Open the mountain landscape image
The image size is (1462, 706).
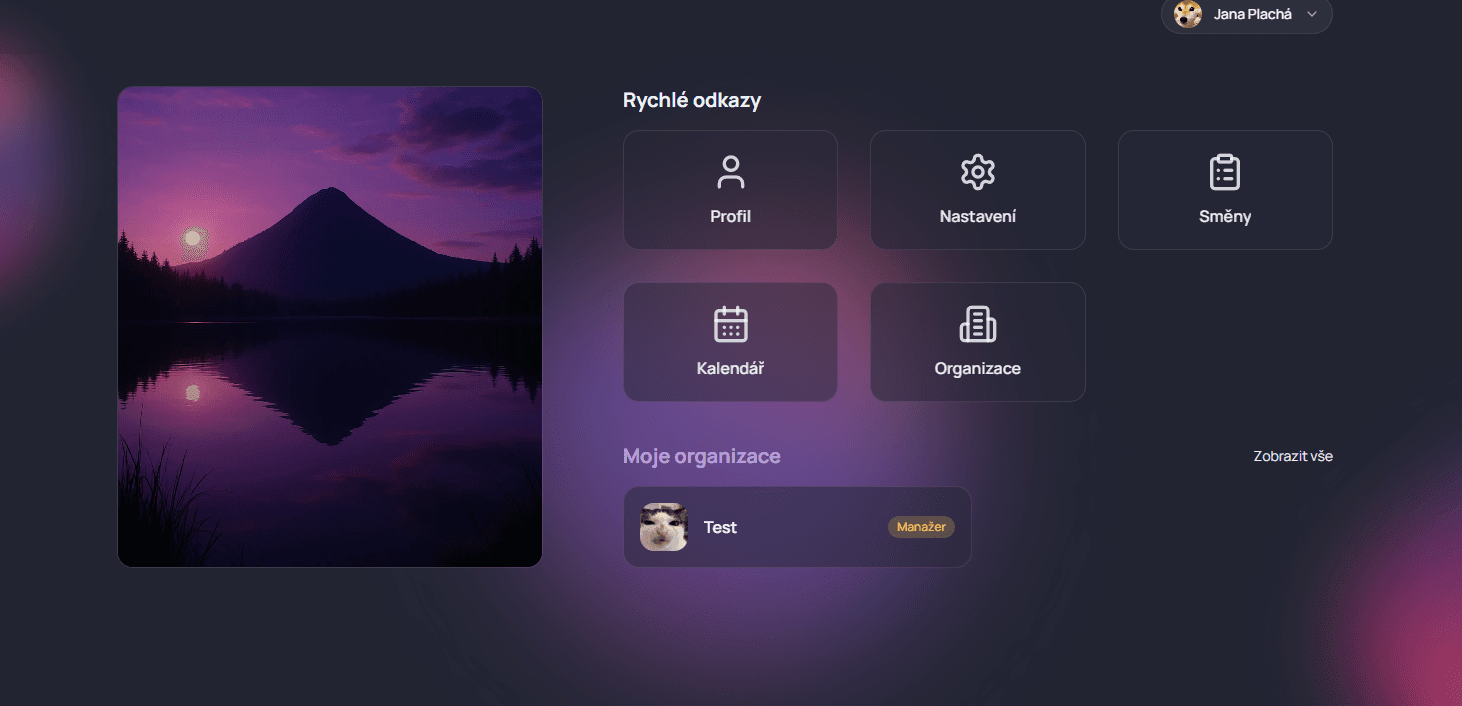pyautogui.click(x=330, y=326)
